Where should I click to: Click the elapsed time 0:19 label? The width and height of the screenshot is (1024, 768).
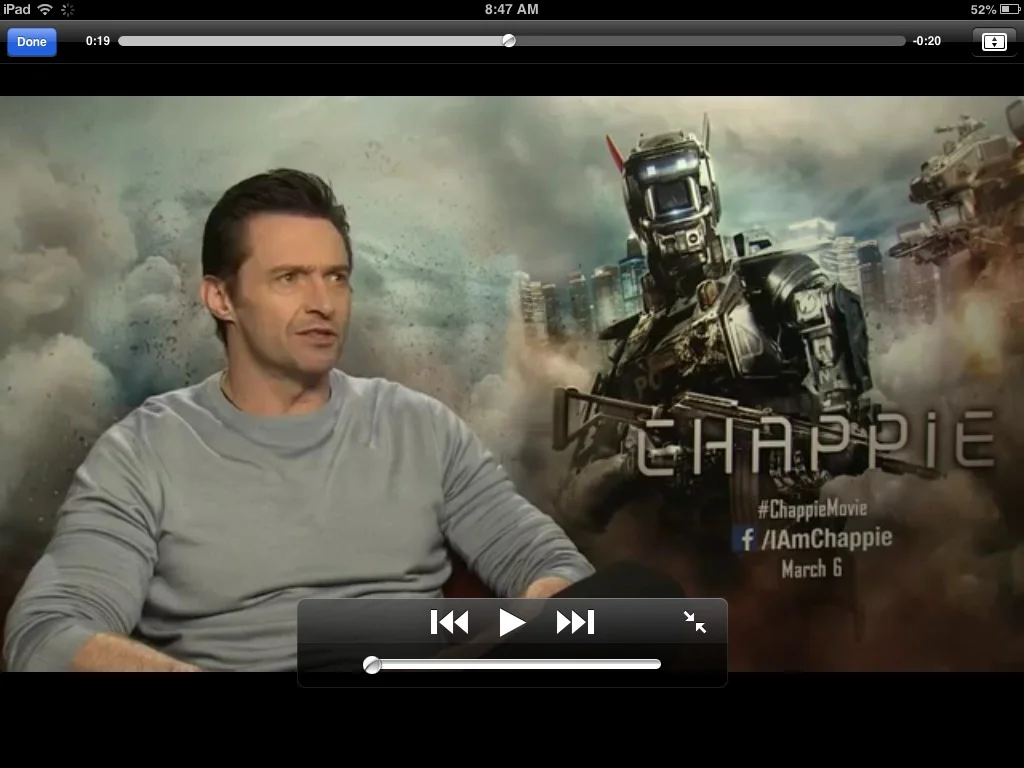(x=98, y=40)
